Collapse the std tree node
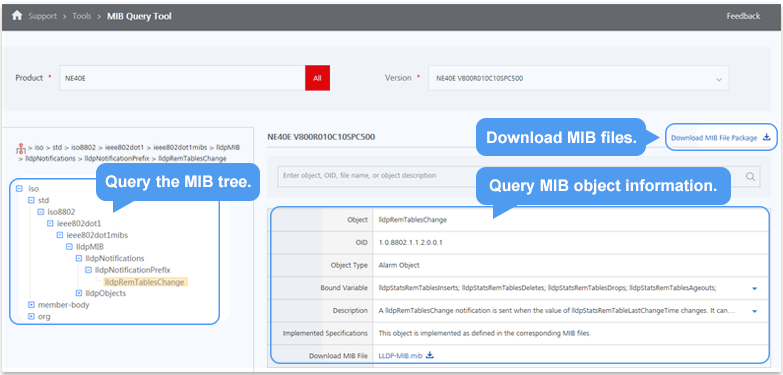This screenshot has width=783, height=375. 30,200
